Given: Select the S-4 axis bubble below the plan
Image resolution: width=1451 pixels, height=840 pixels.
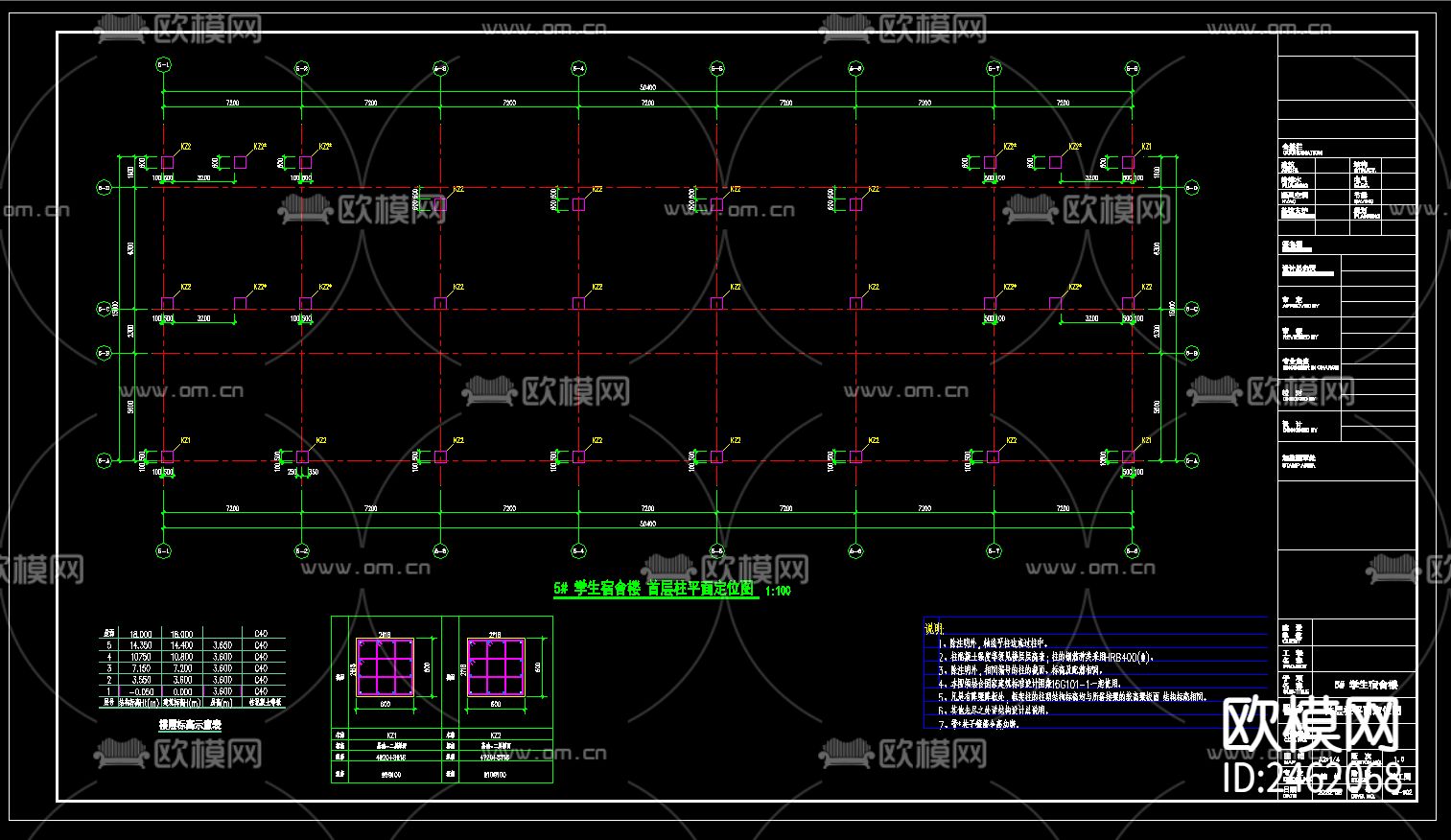Looking at the screenshot, I should pyautogui.click(x=578, y=550).
